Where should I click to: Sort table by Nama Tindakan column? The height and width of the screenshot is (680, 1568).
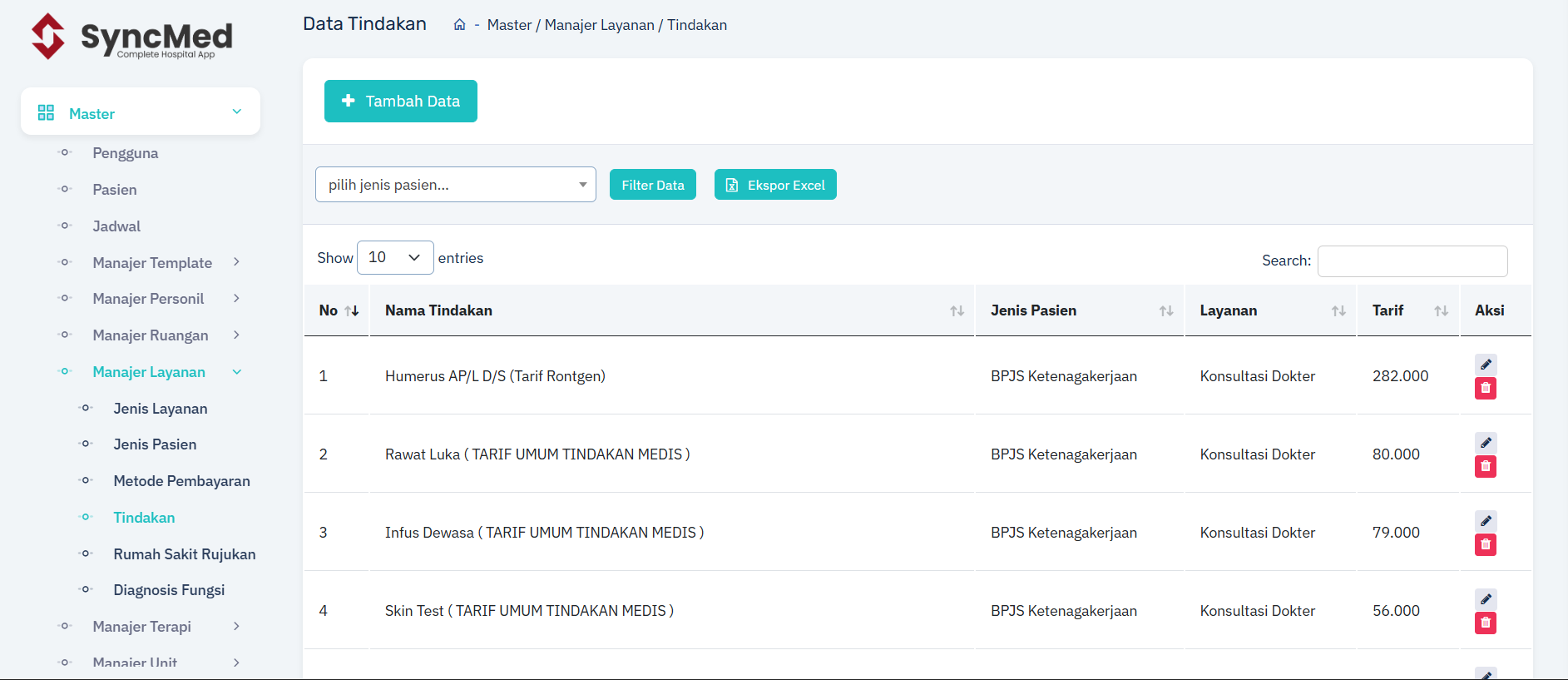(x=671, y=310)
